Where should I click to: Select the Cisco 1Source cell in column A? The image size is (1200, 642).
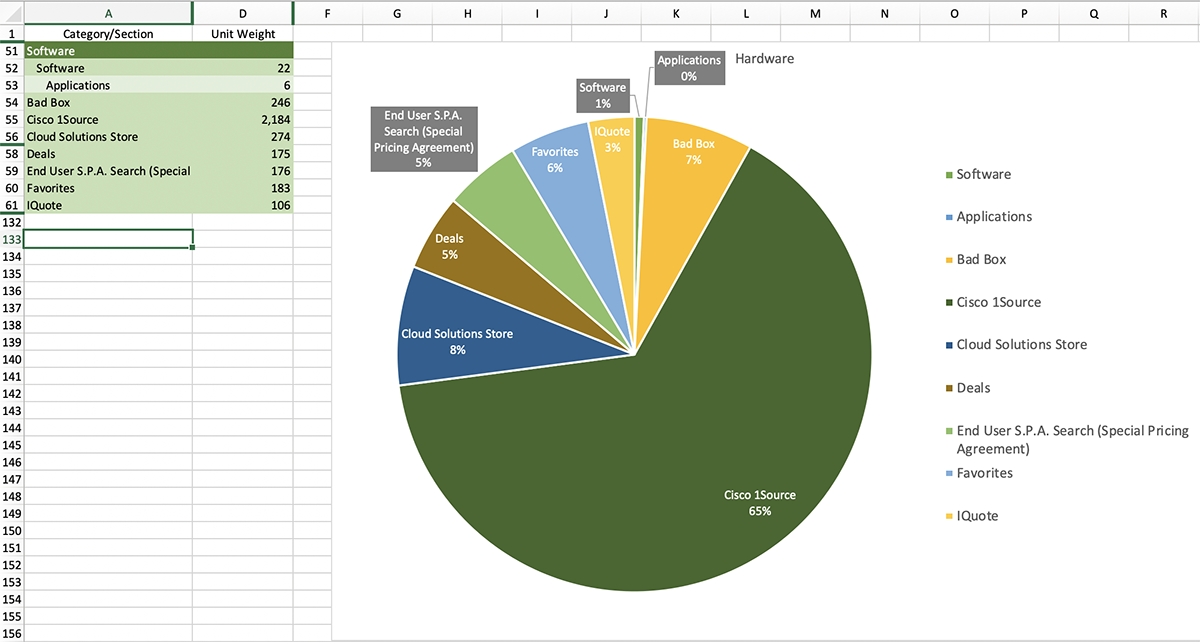(108, 120)
